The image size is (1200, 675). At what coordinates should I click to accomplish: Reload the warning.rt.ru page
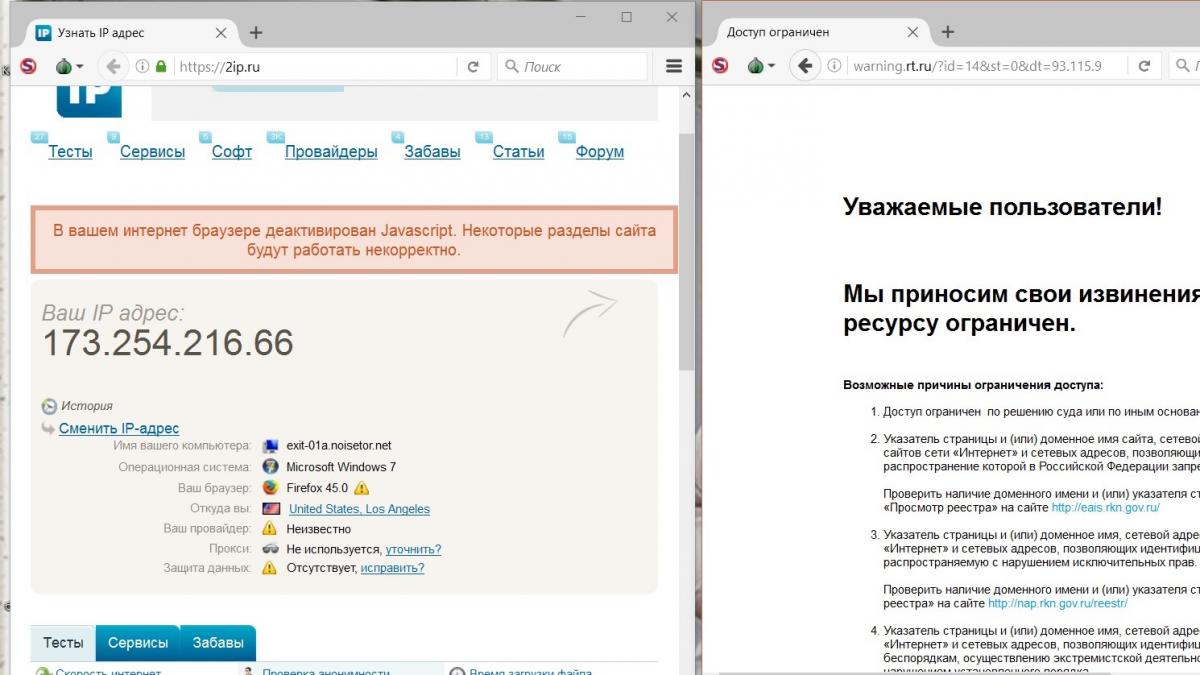(1144, 67)
